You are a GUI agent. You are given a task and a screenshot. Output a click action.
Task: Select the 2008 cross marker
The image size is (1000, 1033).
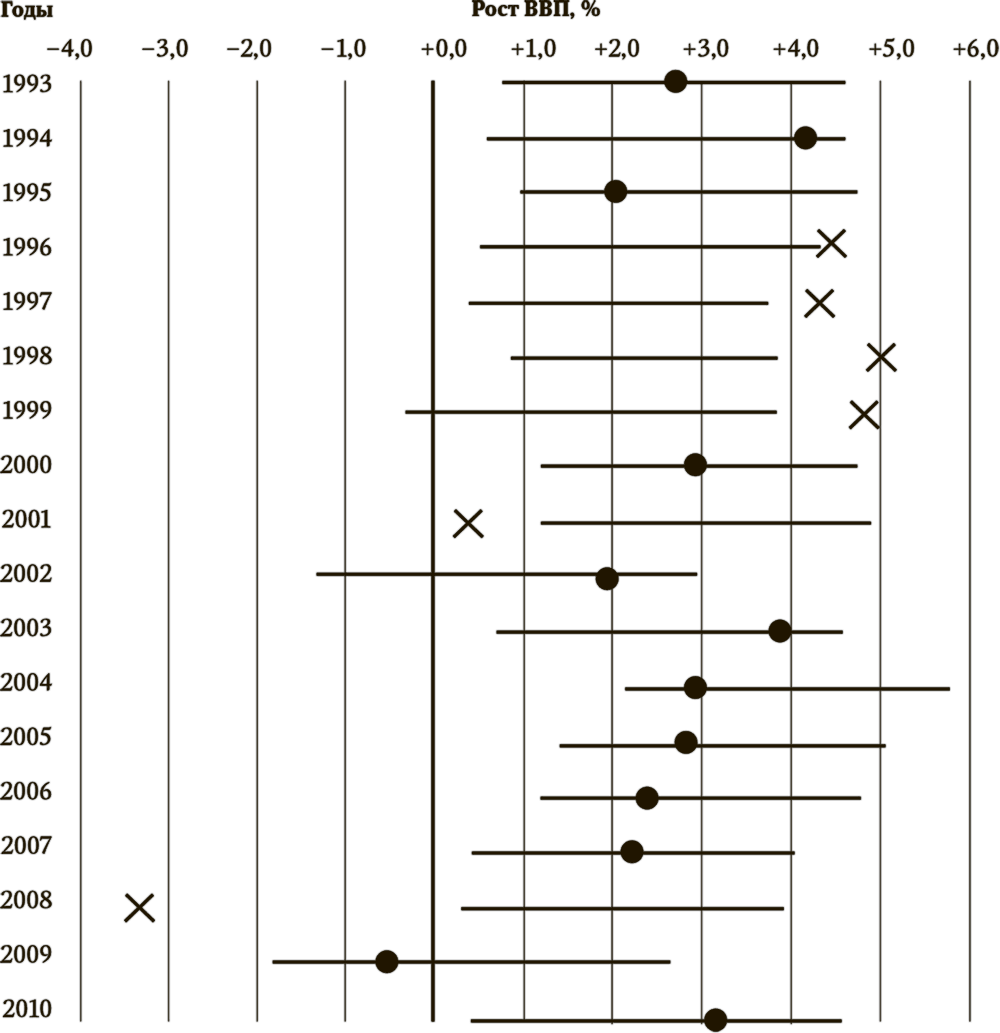click(140, 908)
